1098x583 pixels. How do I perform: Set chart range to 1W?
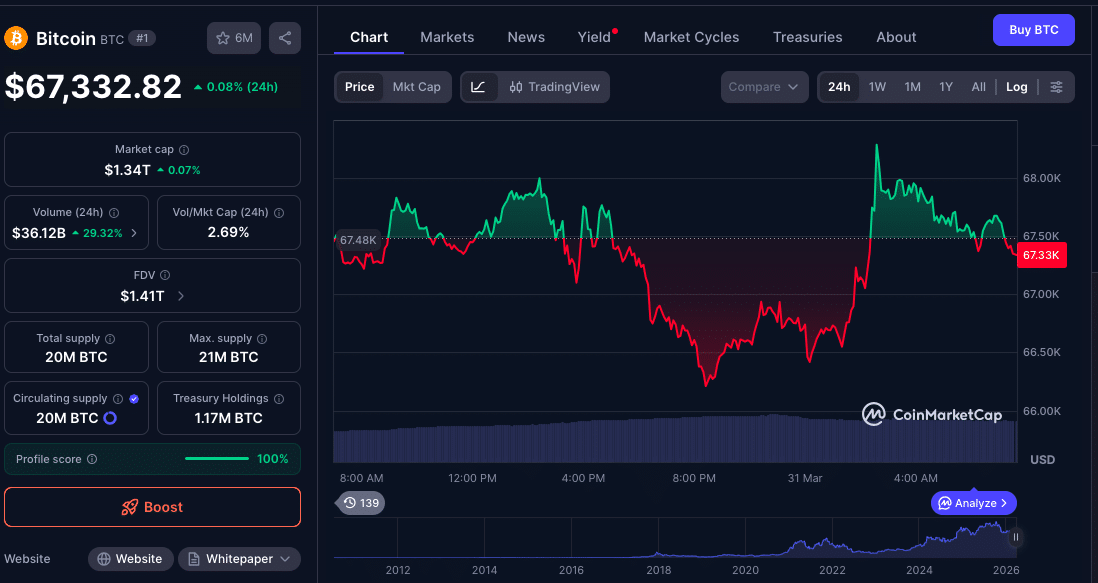(877, 87)
